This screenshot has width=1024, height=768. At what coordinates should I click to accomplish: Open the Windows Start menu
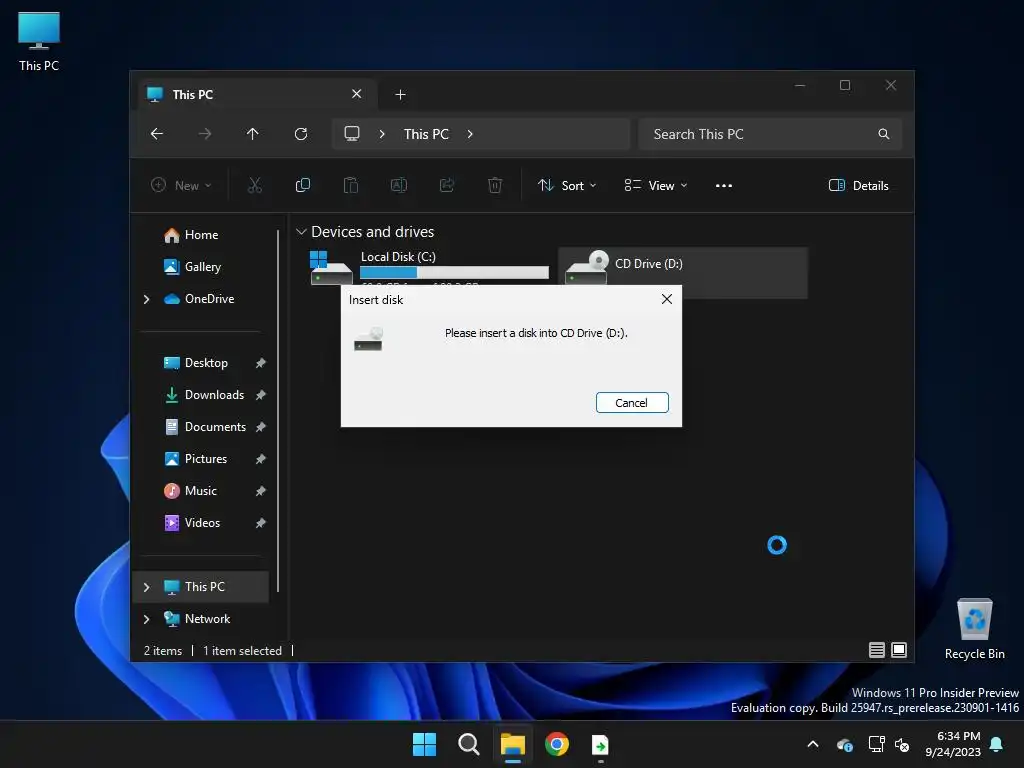coord(424,744)
